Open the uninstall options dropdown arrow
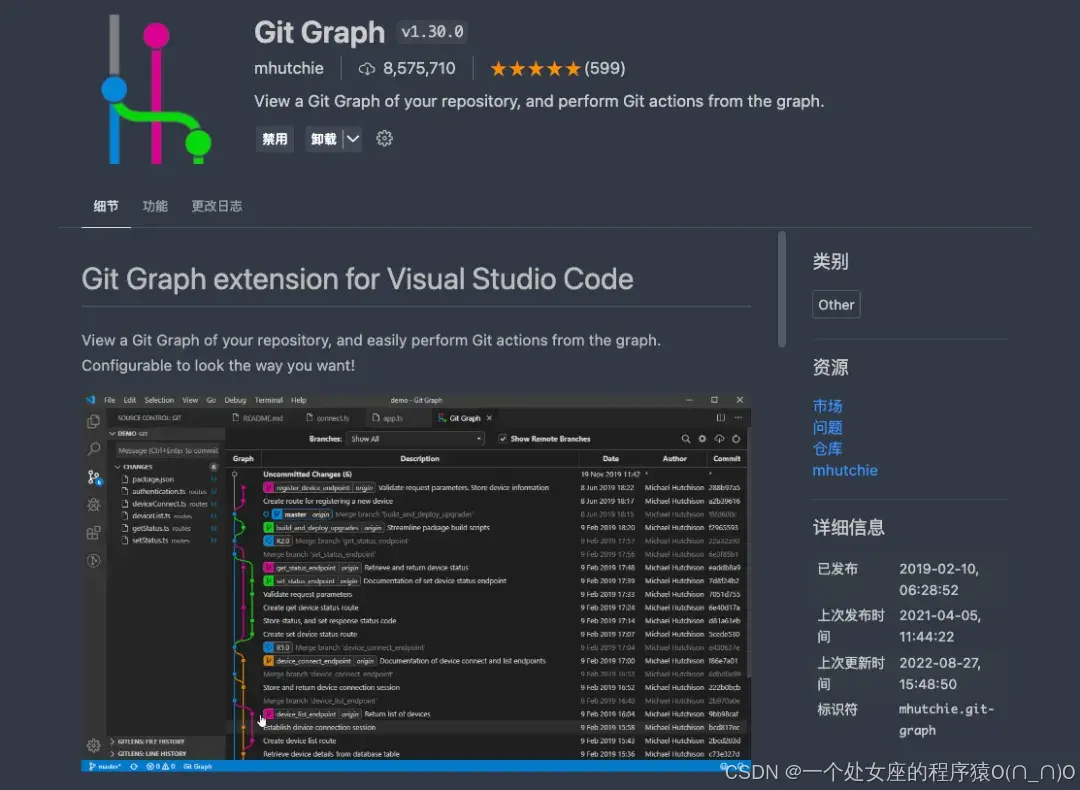 click(x=353, y=139)
